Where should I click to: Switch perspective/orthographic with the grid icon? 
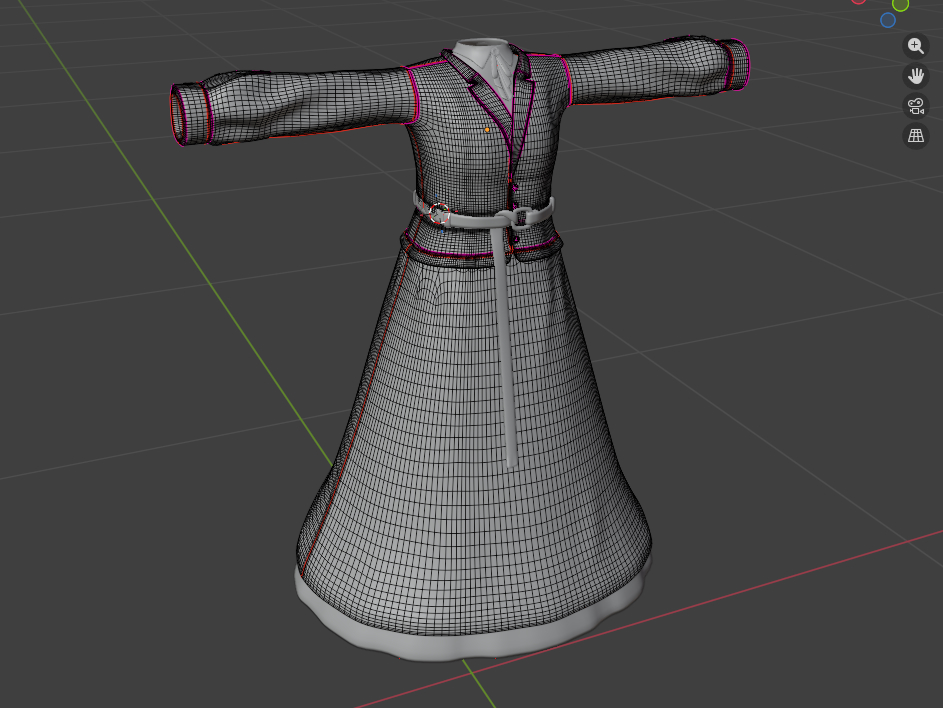pos(915,136)
